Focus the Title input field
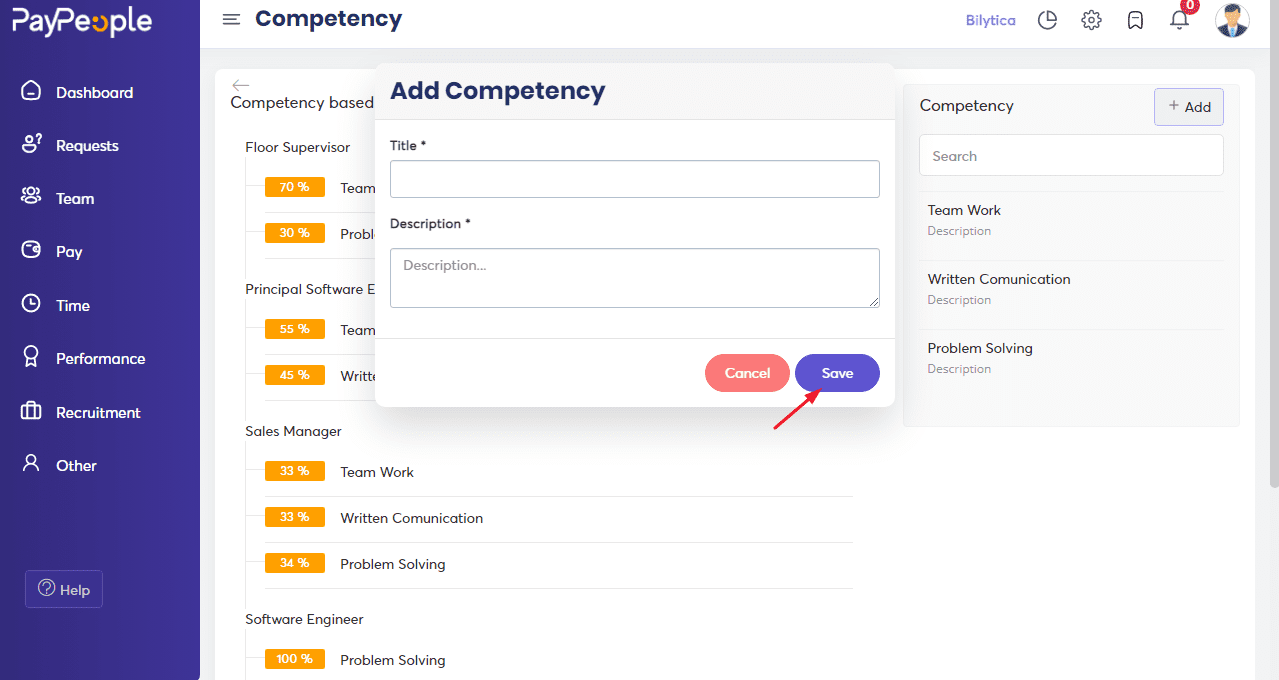This screenshot has width=1279, height=680. [x=635, y=179]
